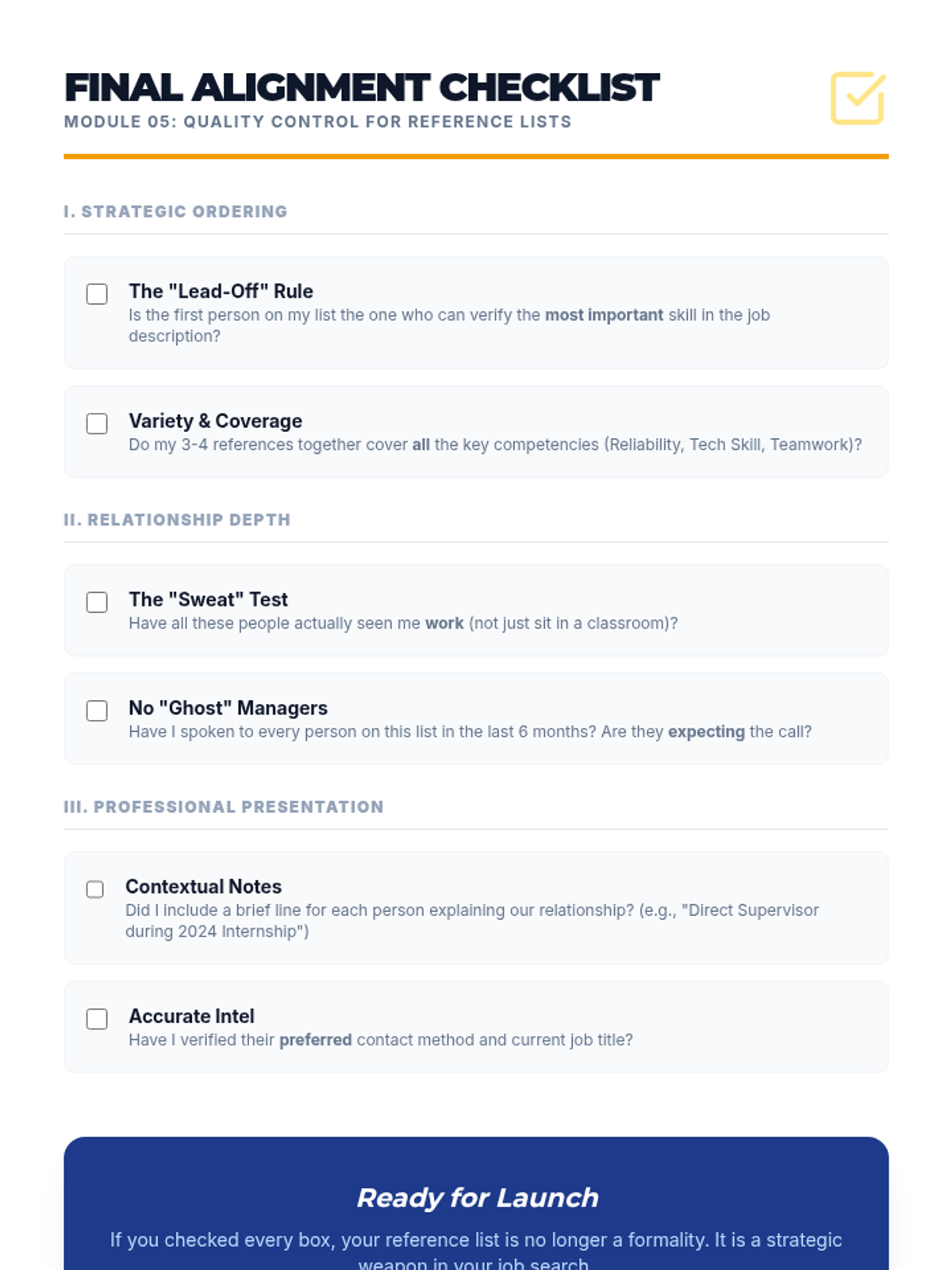Viewport: 952px width, 1270px height.
Task: Check the Contextual Notes checkbox
Action: coord(95,889)
